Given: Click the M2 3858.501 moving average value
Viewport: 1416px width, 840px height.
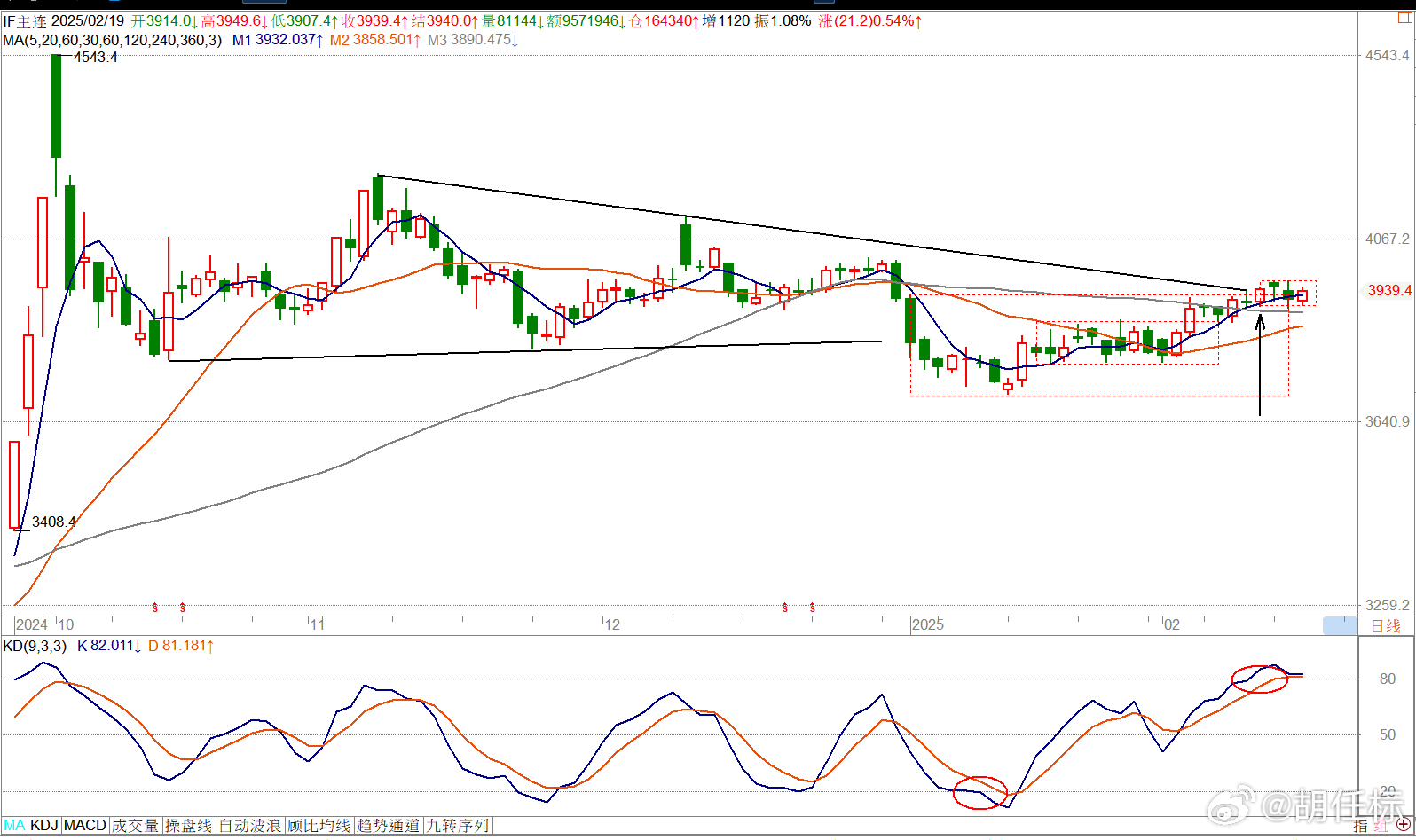Looking at the screenshot, I should click(x=376, y=40).
